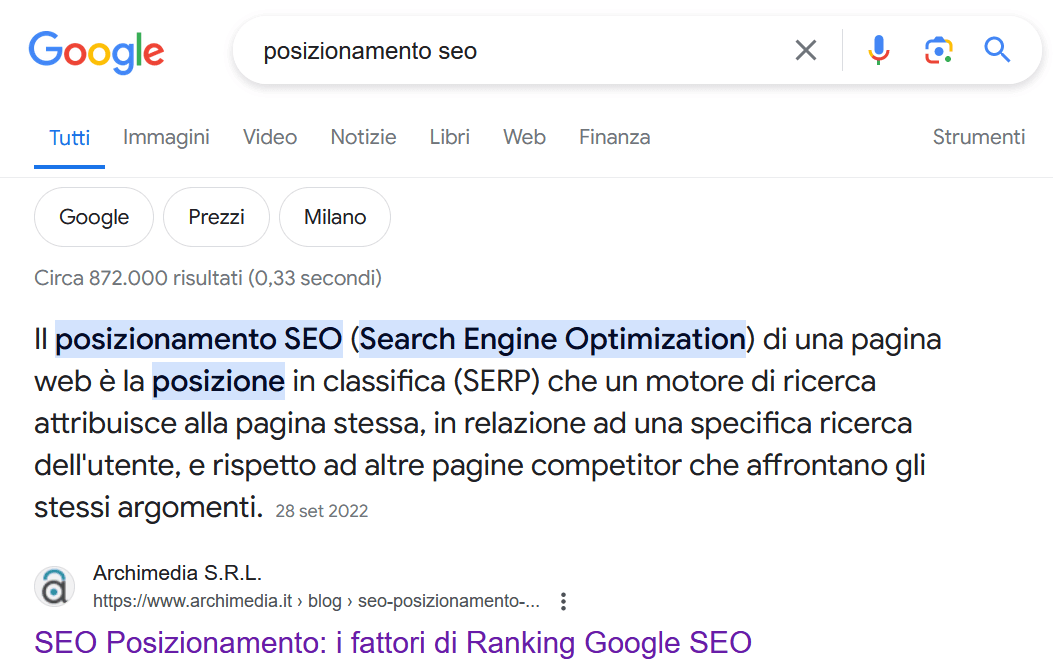Switch to the Video tab
The height and width of the screenshot is (670, 1053).
pyautogui.click(x=269, y=137)
